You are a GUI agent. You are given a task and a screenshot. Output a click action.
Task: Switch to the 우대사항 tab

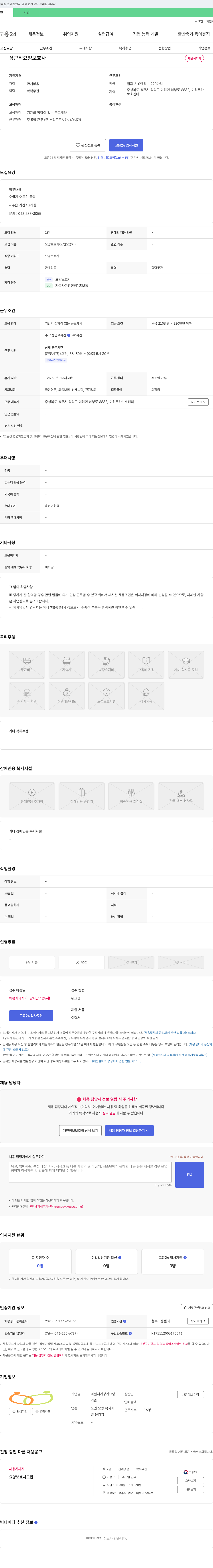click(85, 48)
